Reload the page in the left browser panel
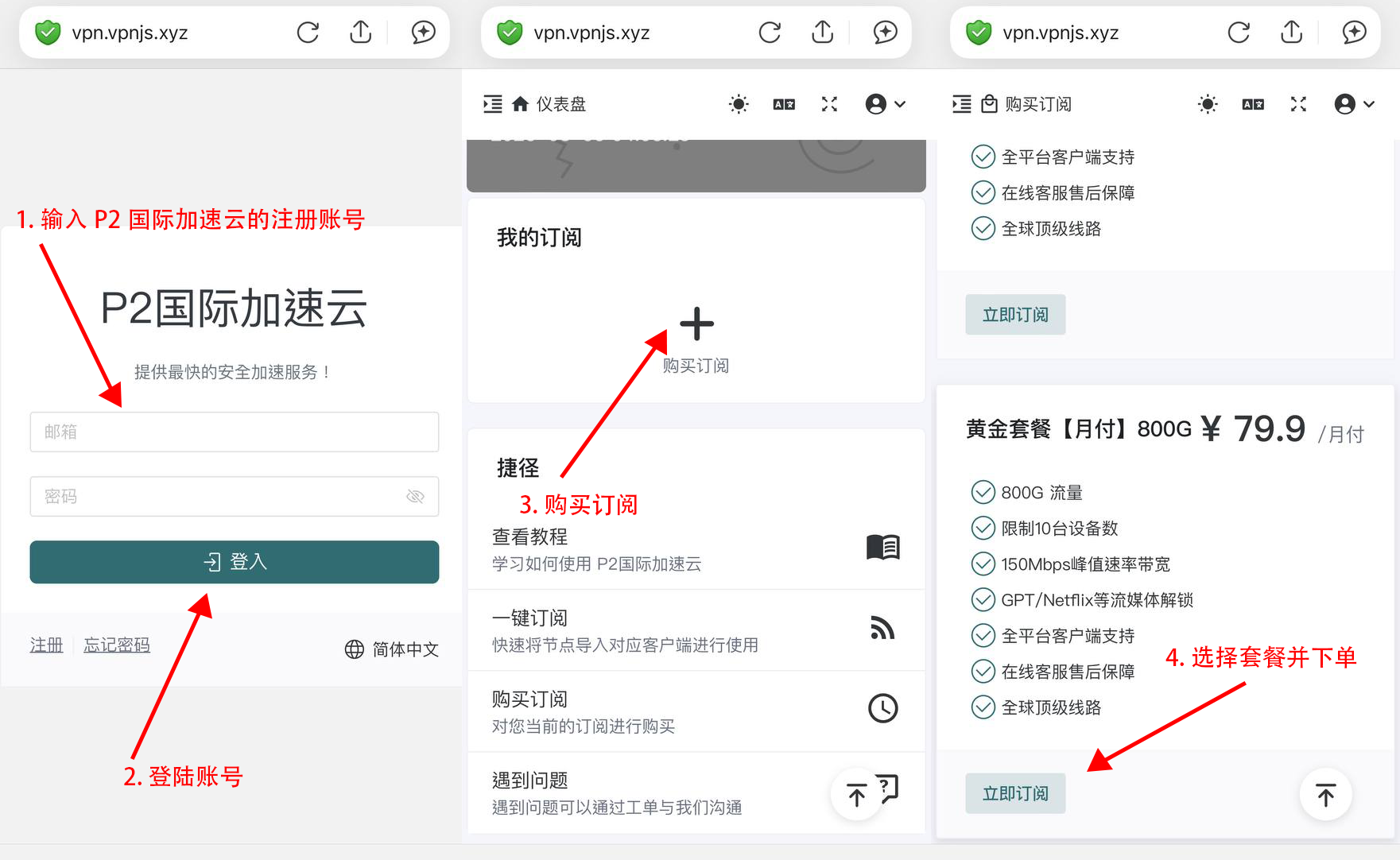This screenshot has height=860, width=1400. pos(308,33)
